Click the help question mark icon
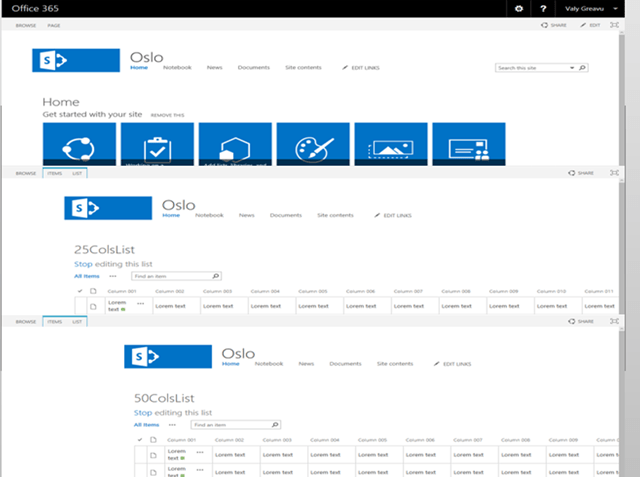Screen dimensions: 640x477 pyautogui.click(x=542, y=8)
